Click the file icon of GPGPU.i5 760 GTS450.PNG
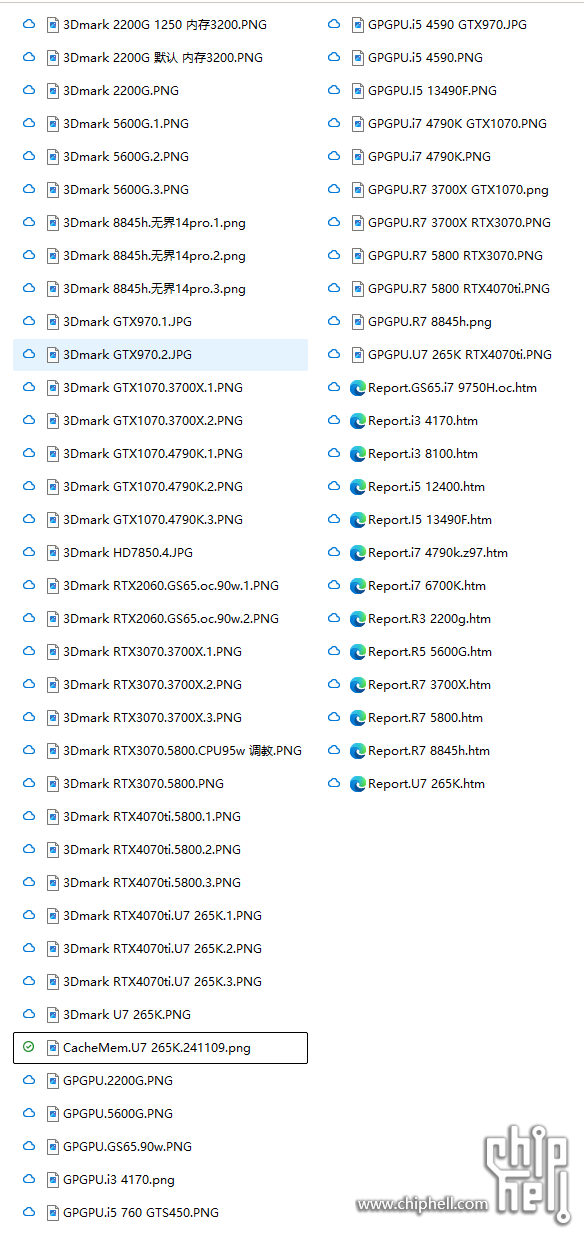584x1239 pixels. pyautogui.click(x=53, y=1213)
